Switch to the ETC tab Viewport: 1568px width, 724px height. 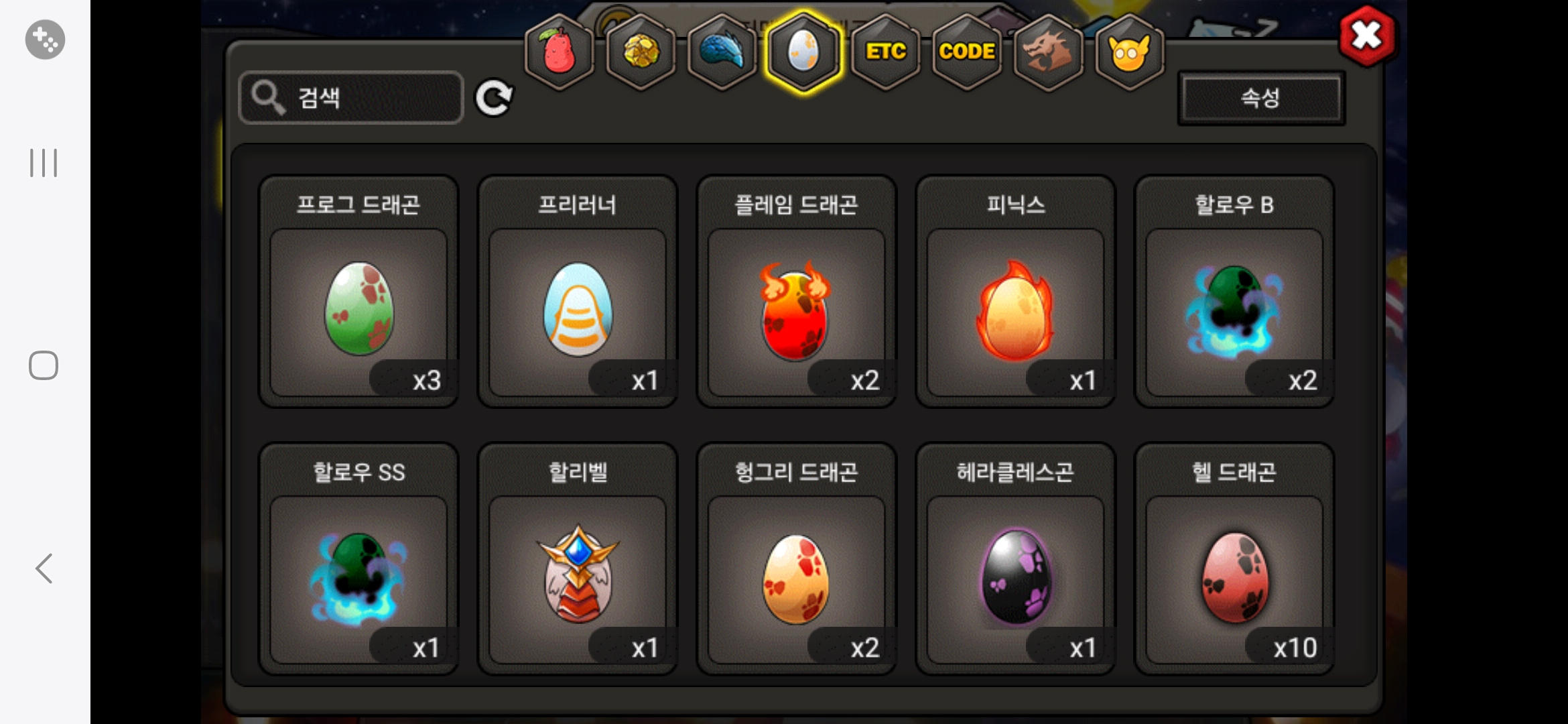pos(886,52)
